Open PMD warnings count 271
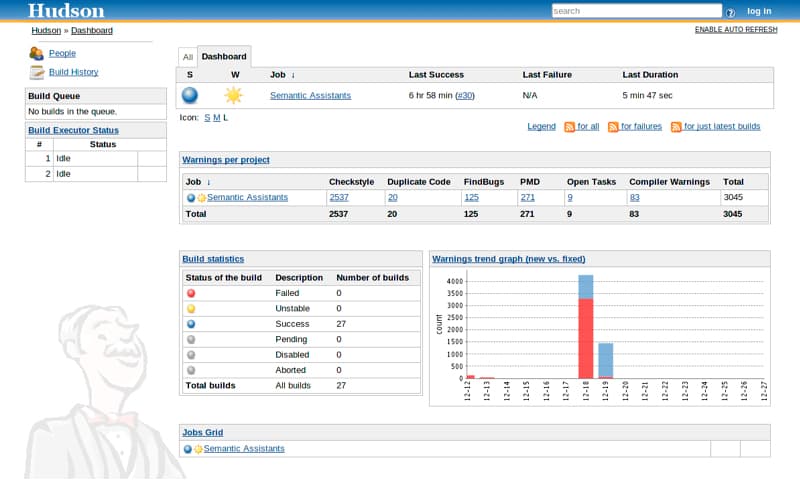This screenshot has width=800, height=480. coord(528,197)
